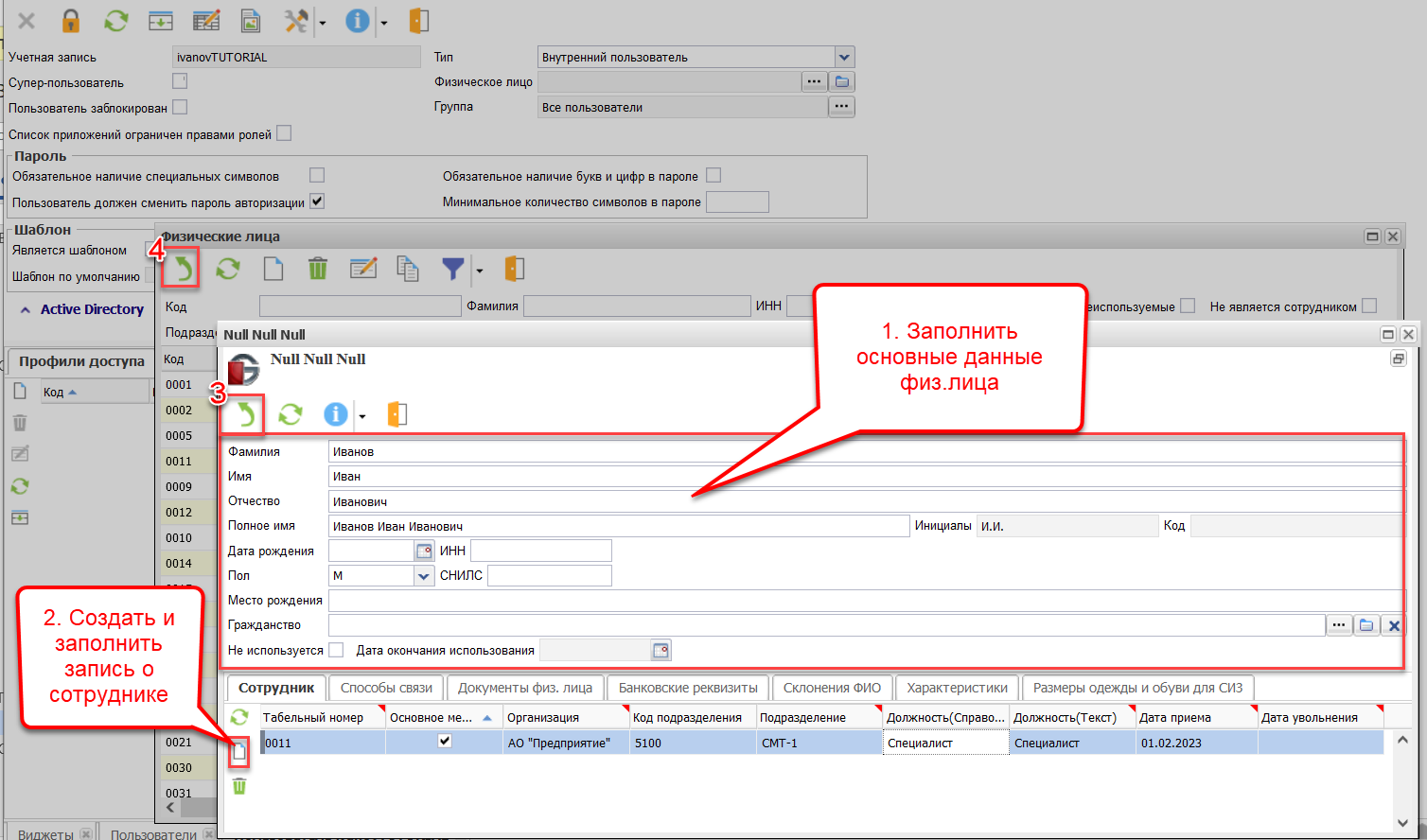Open the blue filter funnel icon
Screen dimensions: 1427x840
point(453,270)
